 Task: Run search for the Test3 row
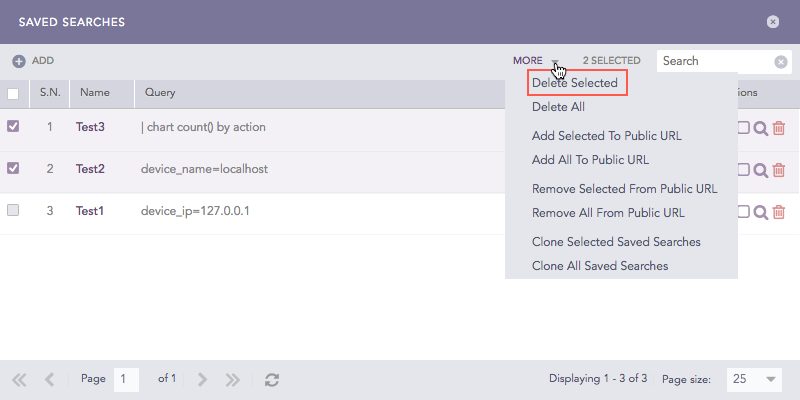point(761,128)
